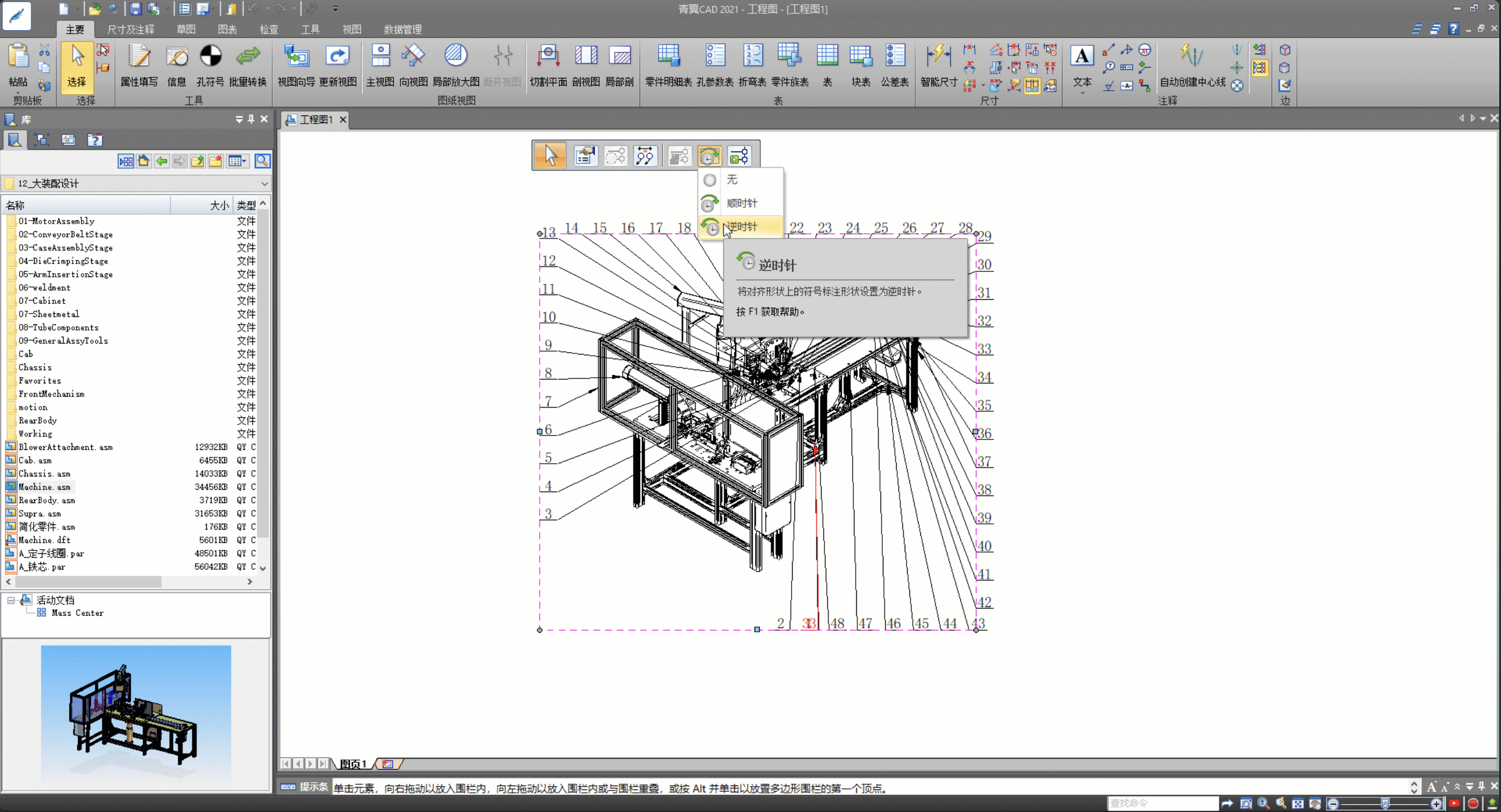Open the view style dropdown in library toolbar
1501x812 pixels.
pos(237,161)
